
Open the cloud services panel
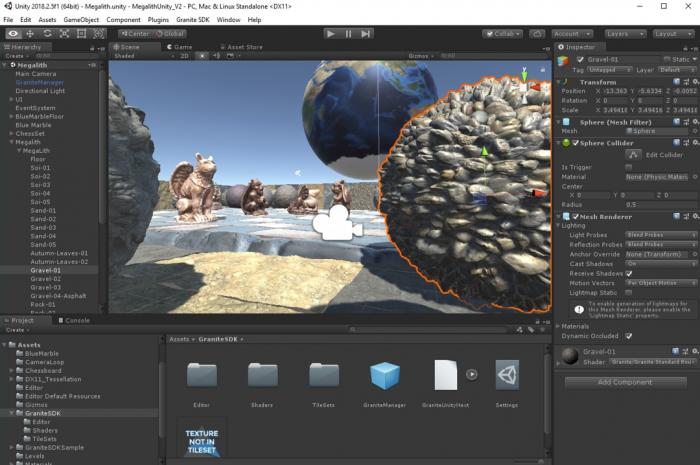(537, 34)
